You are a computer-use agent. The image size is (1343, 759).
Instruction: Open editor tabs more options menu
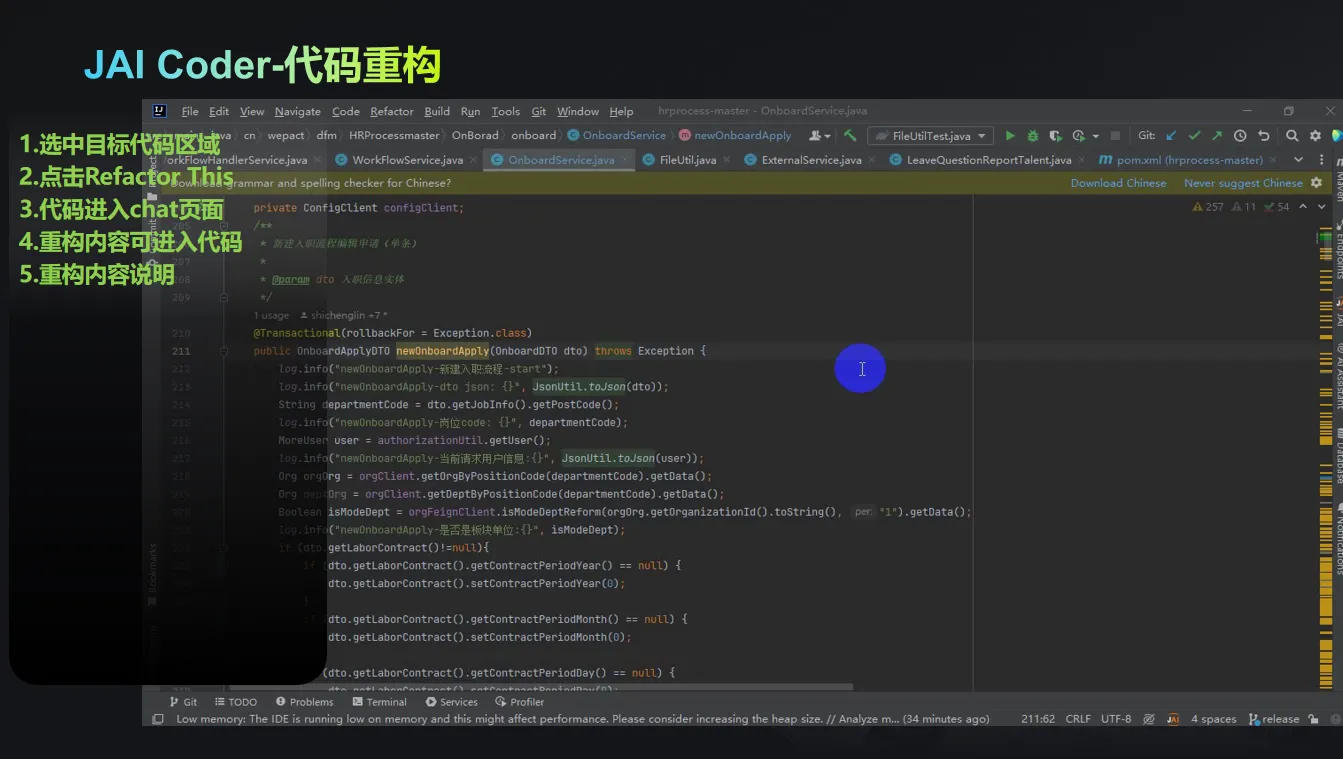(1320, 160)
